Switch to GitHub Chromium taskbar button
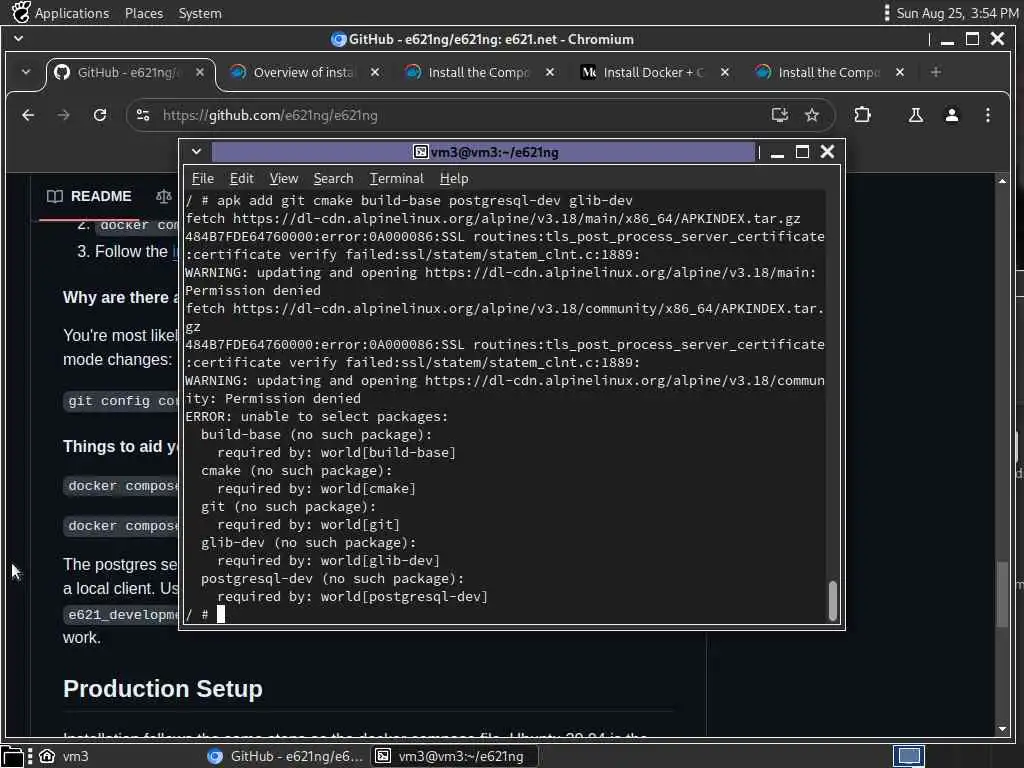 285,756
